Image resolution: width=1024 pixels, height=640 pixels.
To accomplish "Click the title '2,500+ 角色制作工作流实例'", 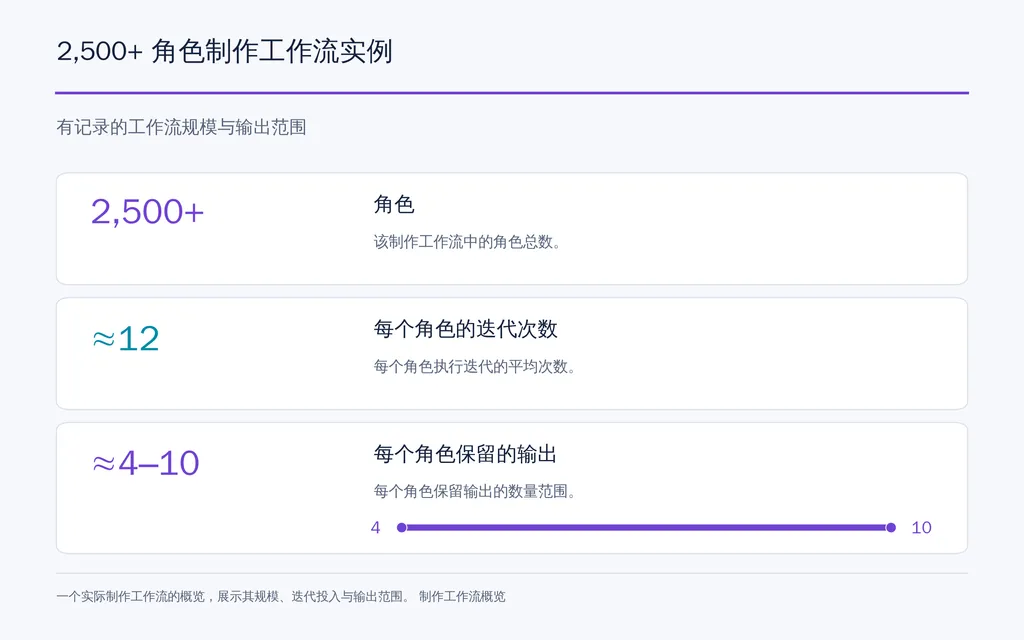I will [x=224, y=52].
